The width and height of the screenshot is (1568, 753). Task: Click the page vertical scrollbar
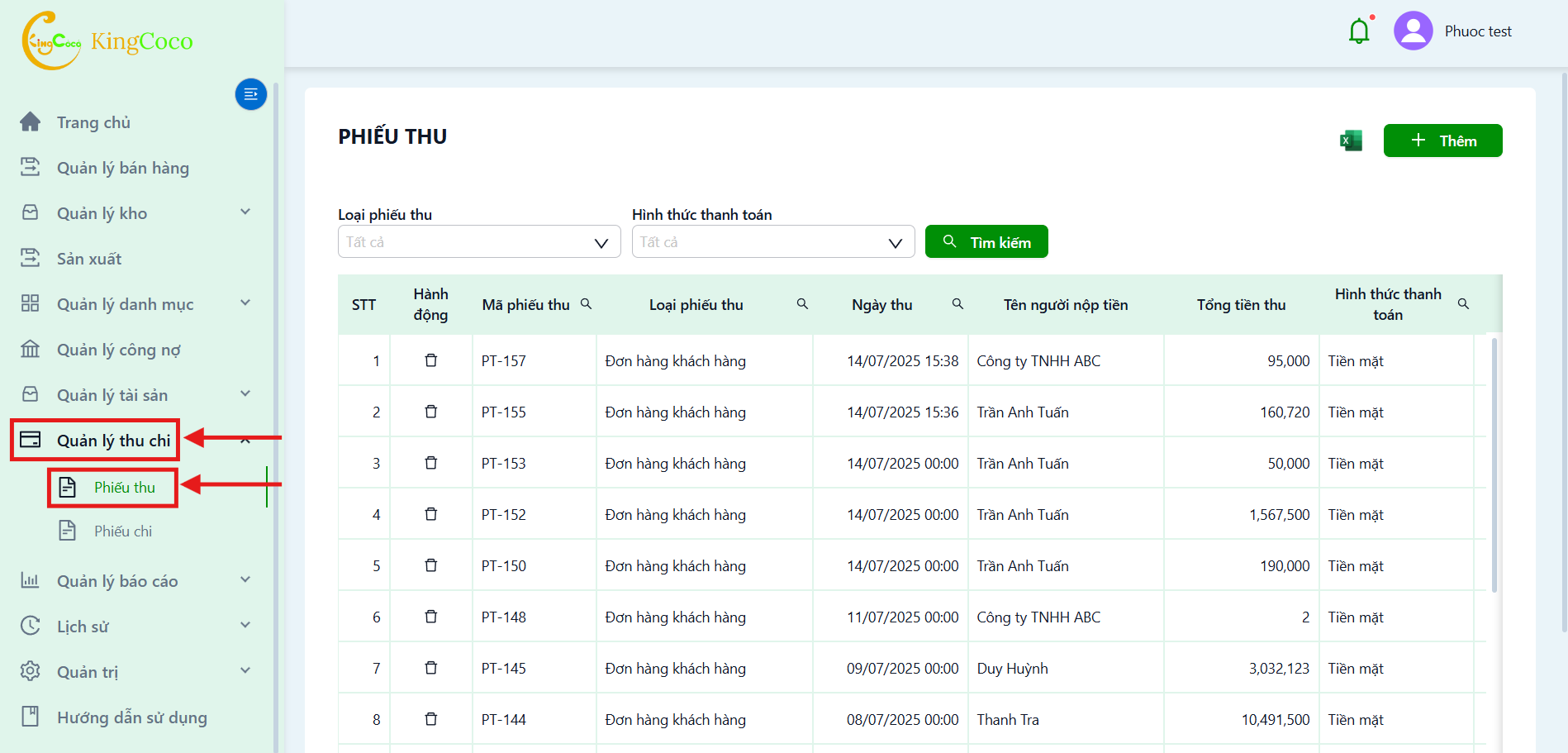point(1565,351)
